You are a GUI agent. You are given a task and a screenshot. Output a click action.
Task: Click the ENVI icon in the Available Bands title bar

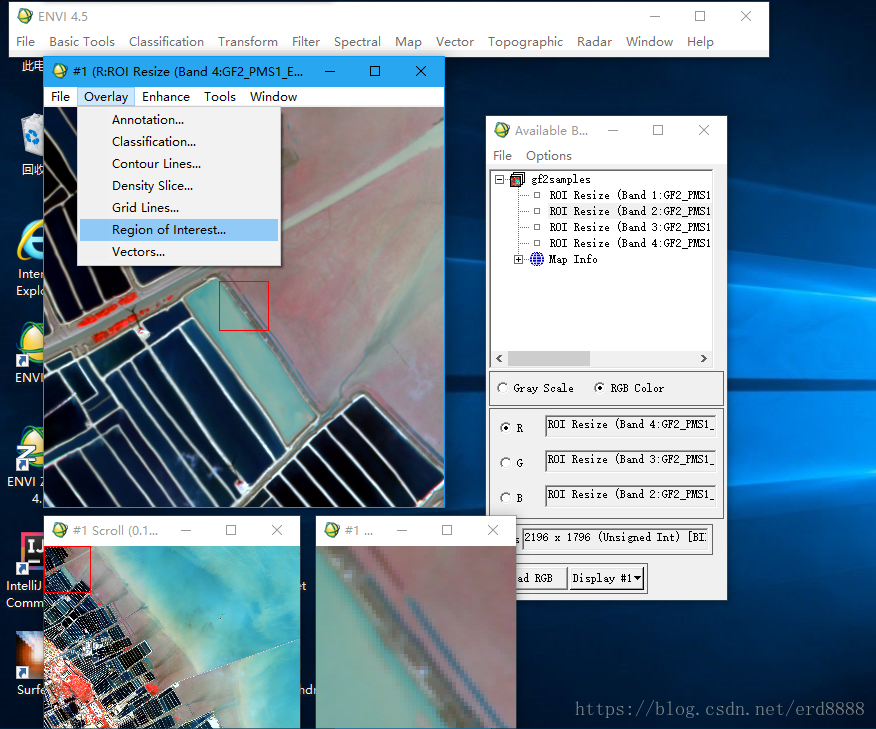click(502, 130)
